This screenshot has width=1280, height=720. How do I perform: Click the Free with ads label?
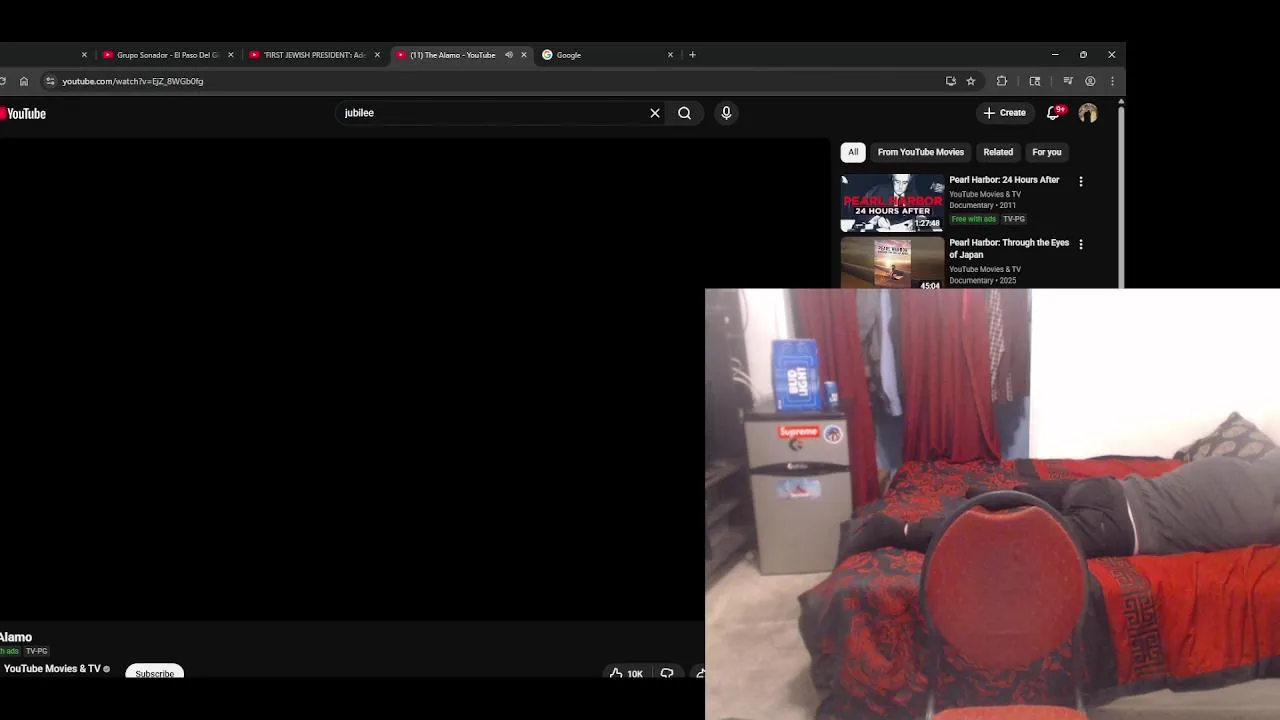pos(974,219)
